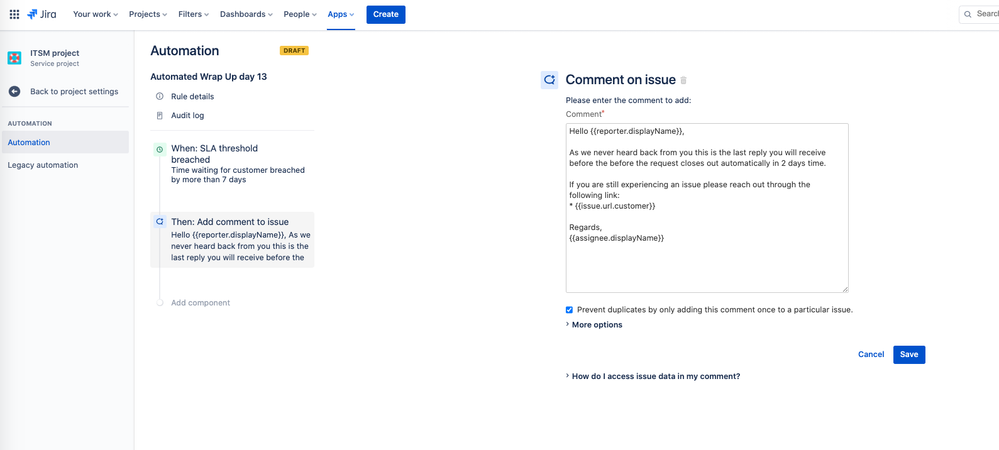Select Automation in the sidebar
This screenshot has height=450, width=999.
[65, 142]
